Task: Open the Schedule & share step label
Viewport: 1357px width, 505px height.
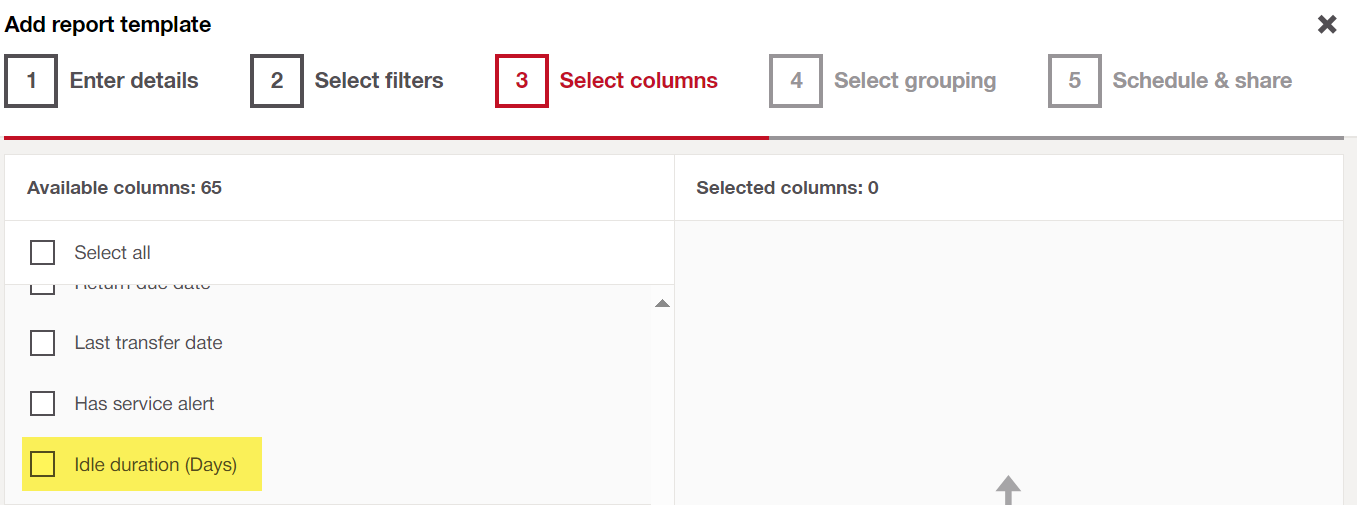Action: click(x=1202, y=81)
